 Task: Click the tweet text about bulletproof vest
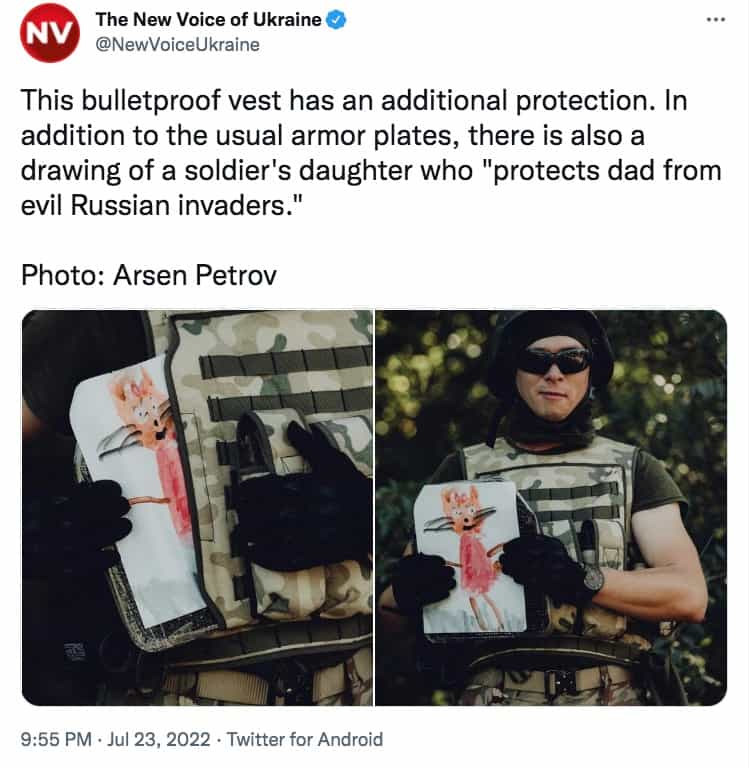pos(371,152)
